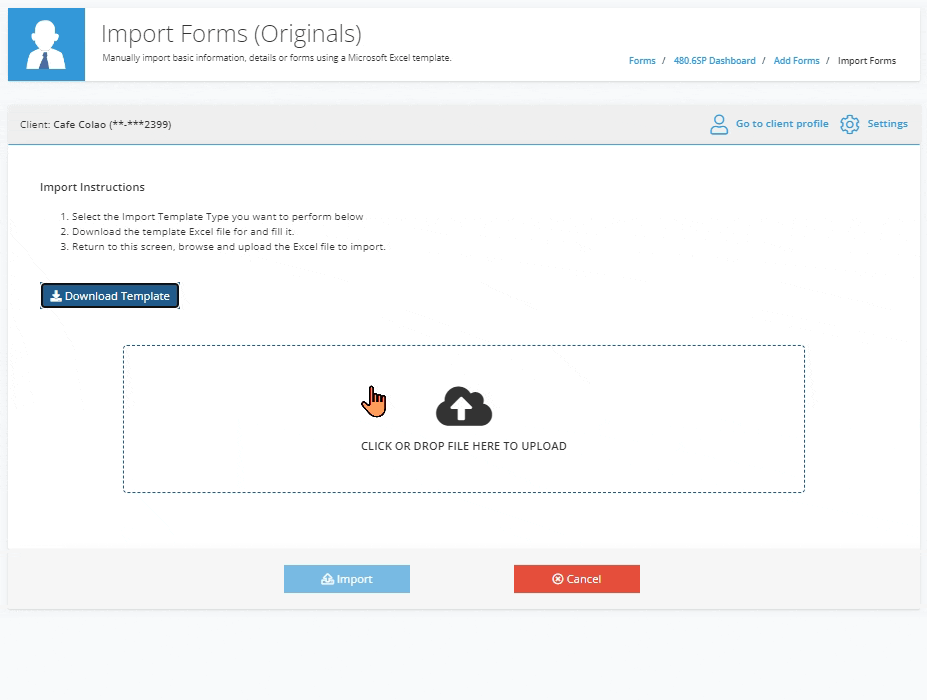
Task: Click the Import Forms (Originals) title
Action: [x=231, y=34]
